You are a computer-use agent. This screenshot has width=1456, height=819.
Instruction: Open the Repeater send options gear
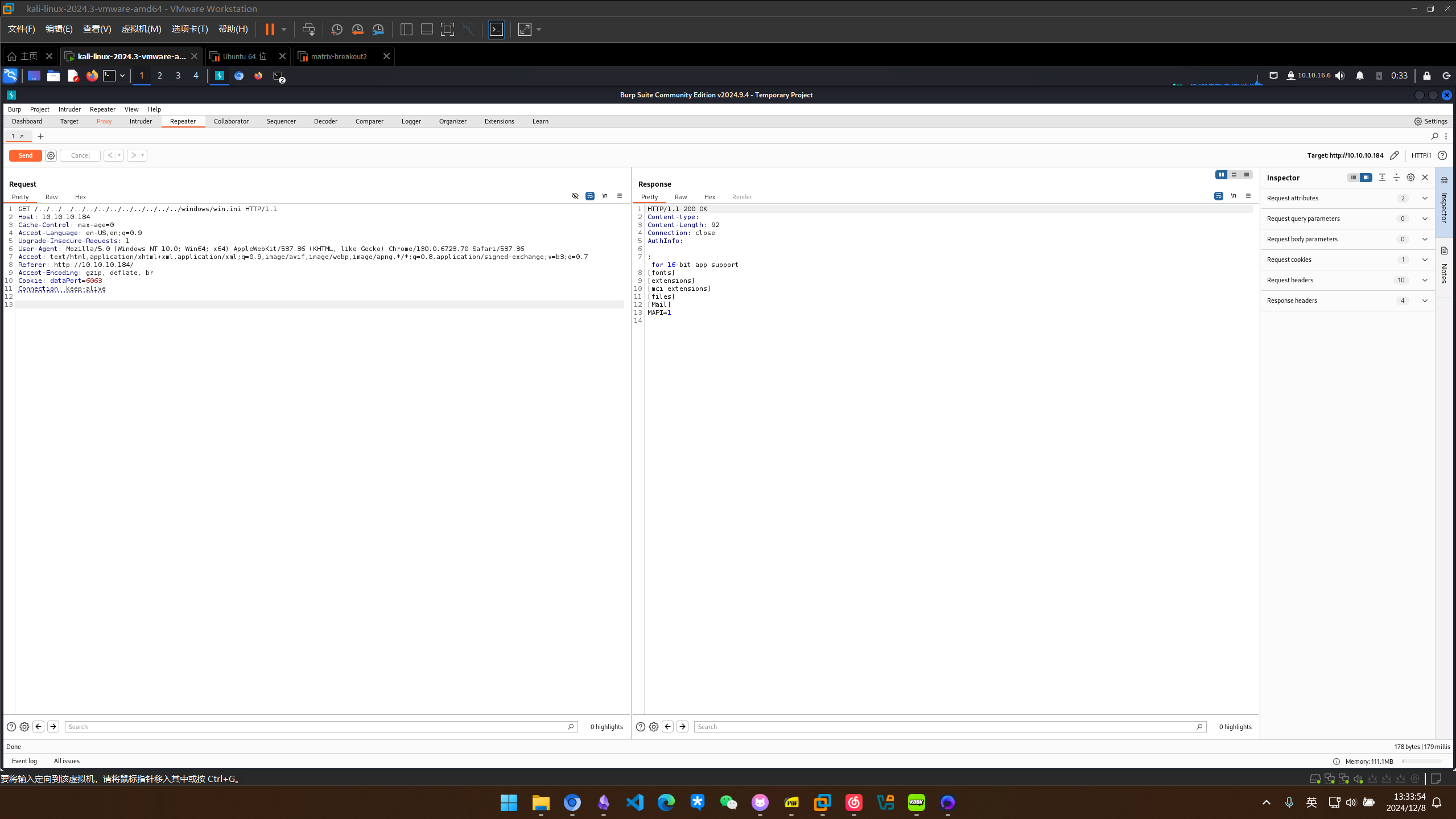pyautogui.click(x=51, y=155)
